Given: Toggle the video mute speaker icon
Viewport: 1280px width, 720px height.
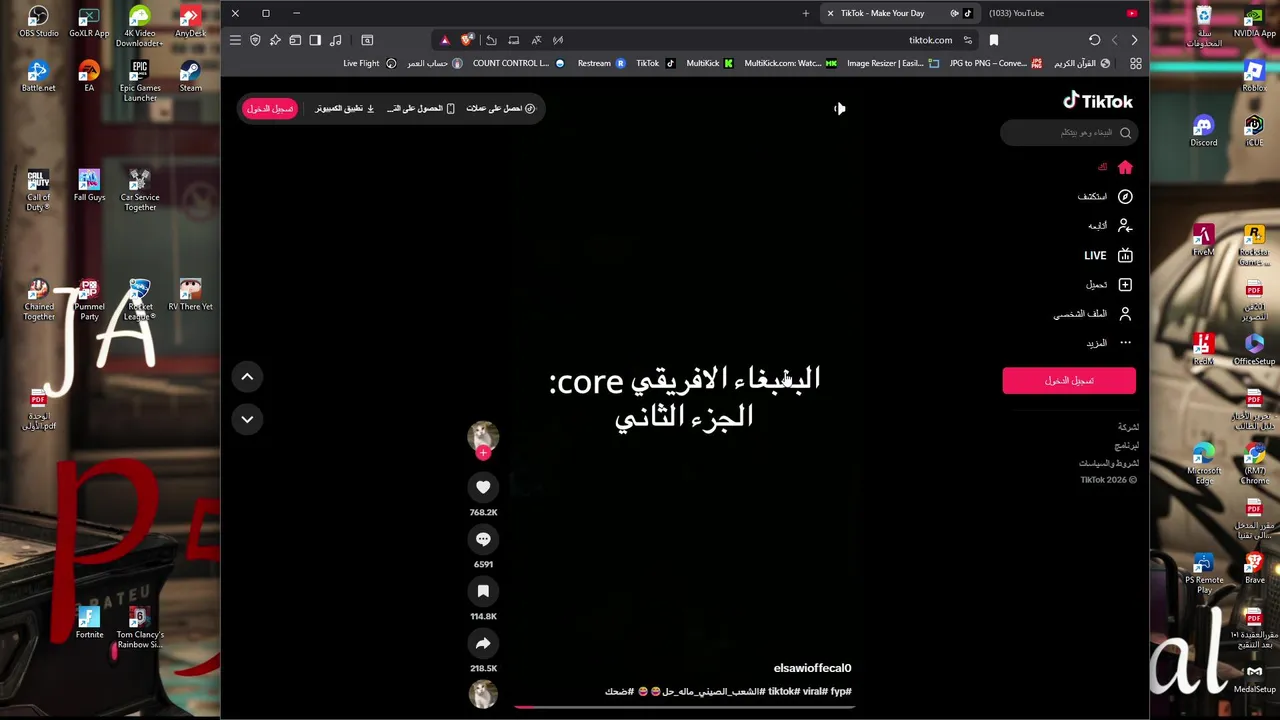Looking at the screenshot, I should tap(839, 108).
